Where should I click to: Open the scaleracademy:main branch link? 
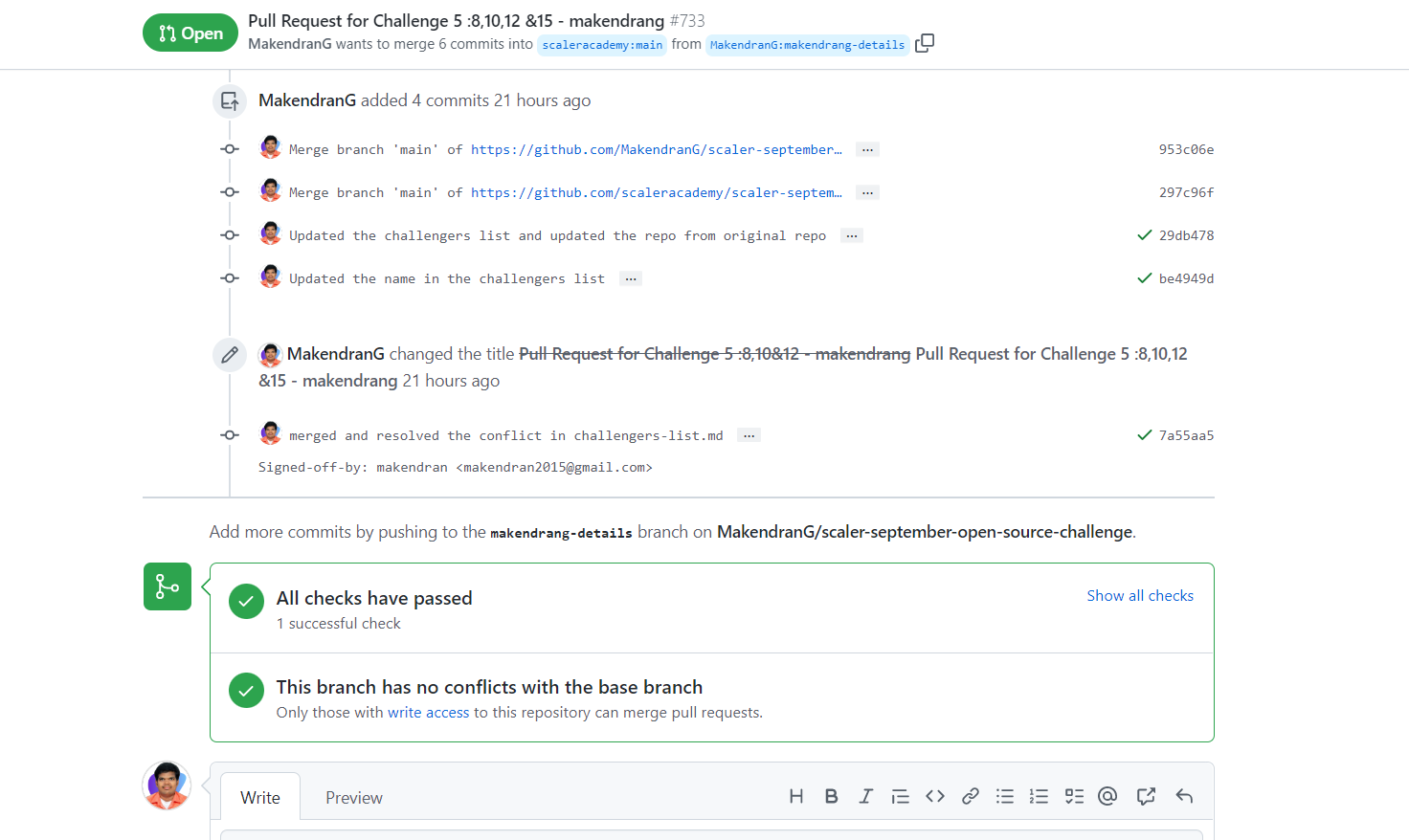pos(602,45)
